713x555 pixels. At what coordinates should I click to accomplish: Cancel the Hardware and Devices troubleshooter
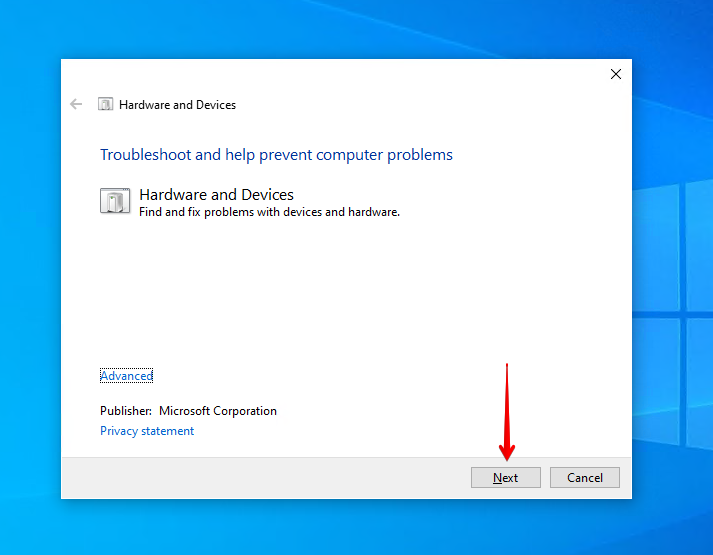(x=585, y=478)
